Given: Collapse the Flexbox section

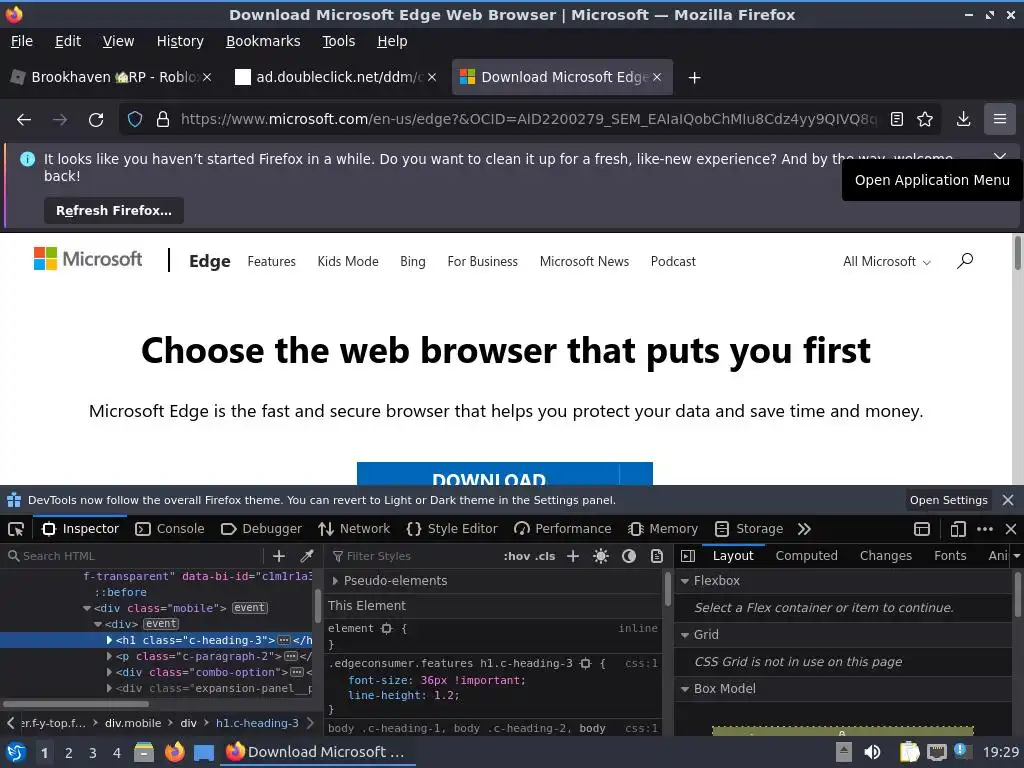Looking at the screenshot, I should (x=684, y=581).
